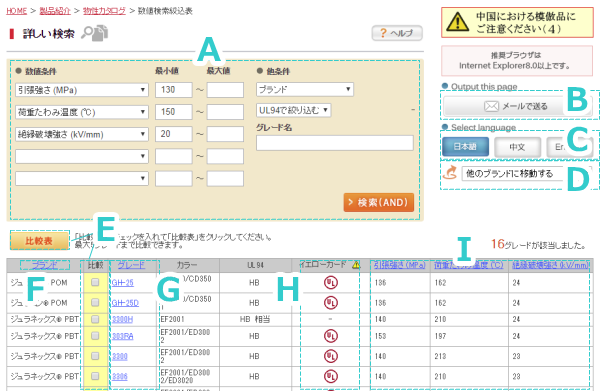Image resolution: width=600 pixels, height=391 pixels.
Task: Open the 3300H grade link
Action: point(122,319)
